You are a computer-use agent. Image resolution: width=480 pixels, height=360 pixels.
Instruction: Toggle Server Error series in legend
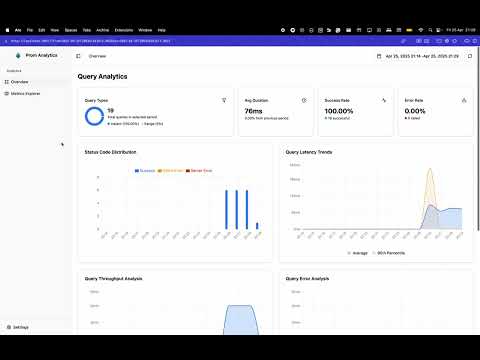point(199,171)
